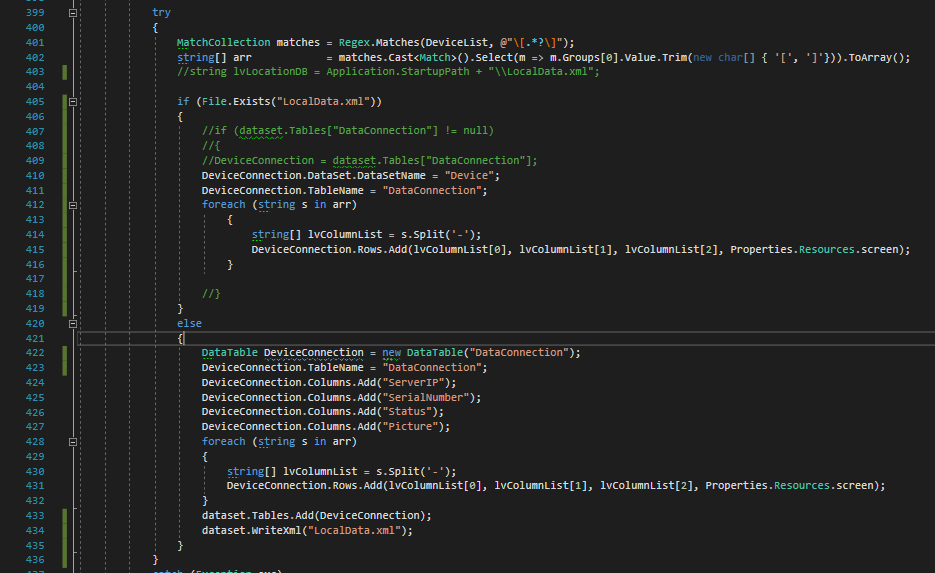
Task: Click the "Device" string on line 410
Action: coord(469,175)
